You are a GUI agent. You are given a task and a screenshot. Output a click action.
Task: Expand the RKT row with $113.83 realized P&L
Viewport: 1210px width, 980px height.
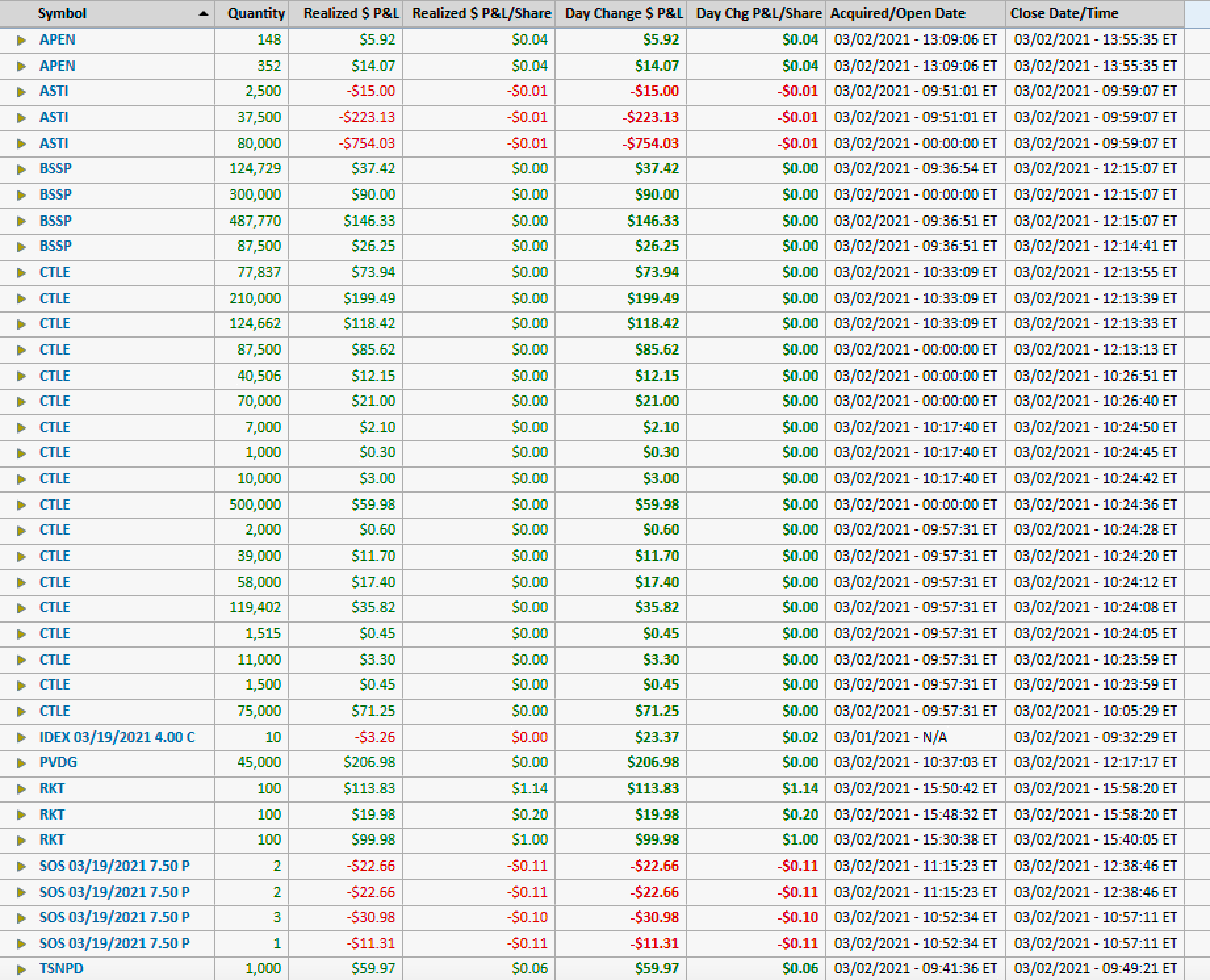click(22, 789)
